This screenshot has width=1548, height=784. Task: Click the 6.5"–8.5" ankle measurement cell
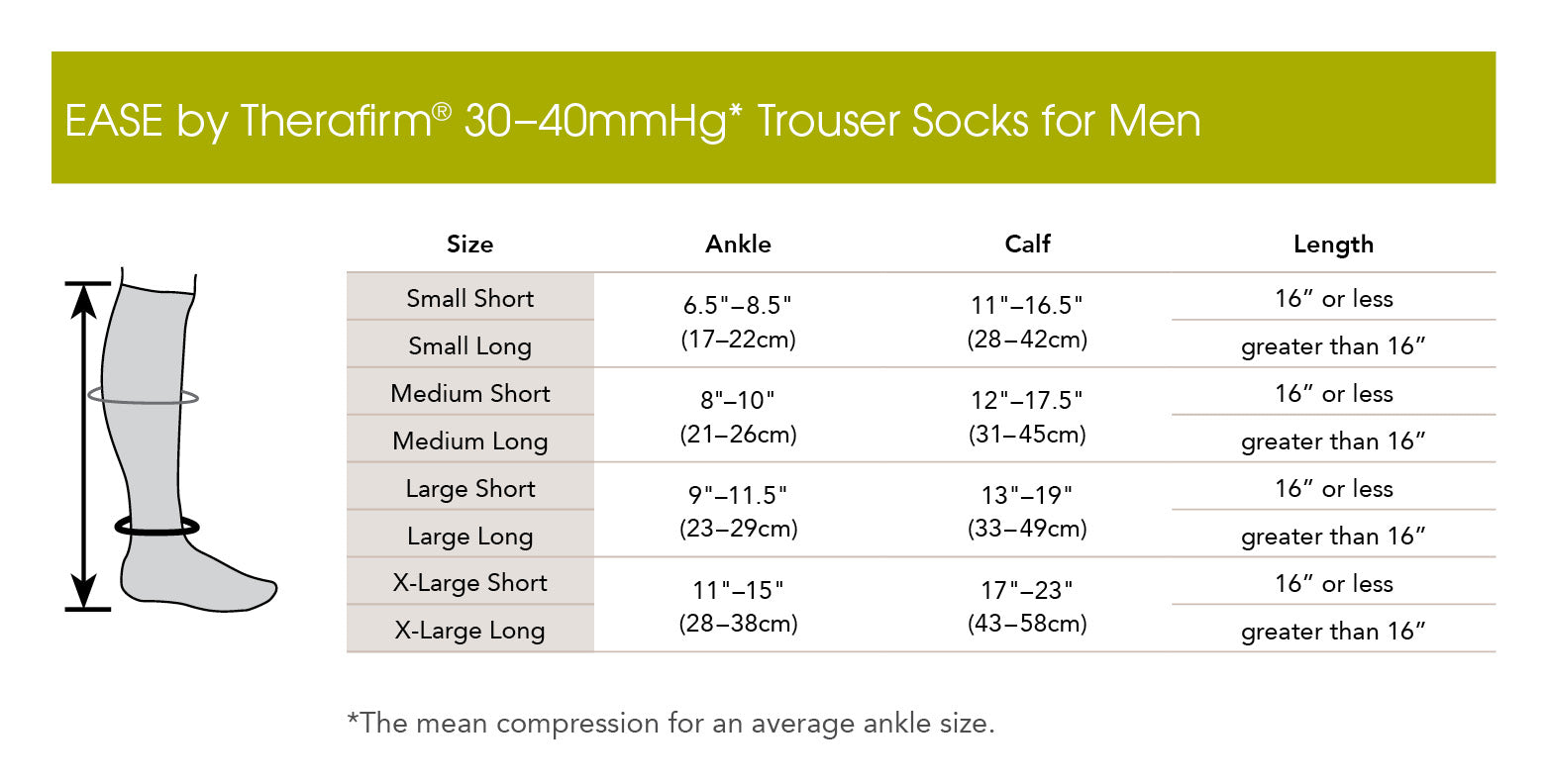(738, 322)
